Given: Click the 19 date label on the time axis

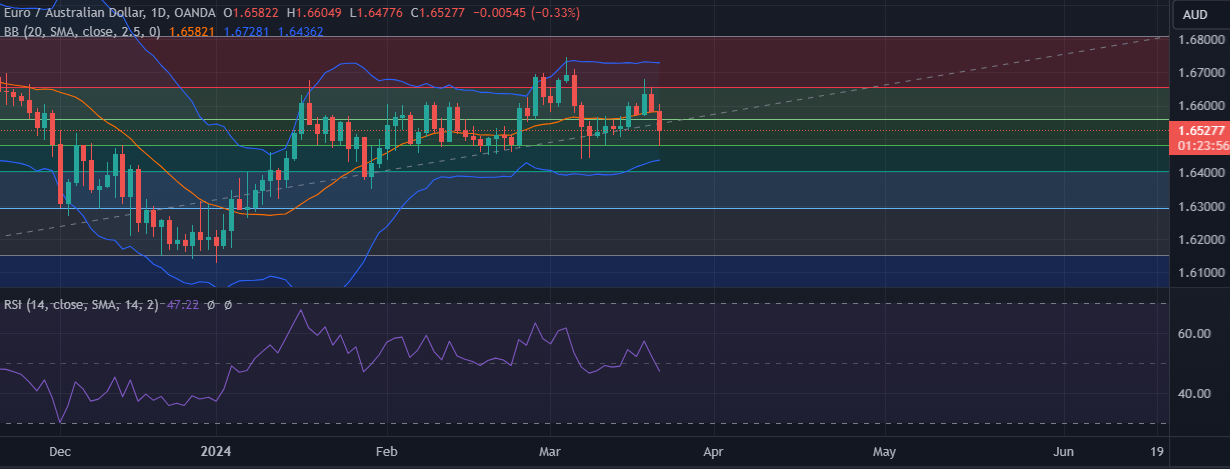Looking at the screenshot, I should pos(1158,452).
